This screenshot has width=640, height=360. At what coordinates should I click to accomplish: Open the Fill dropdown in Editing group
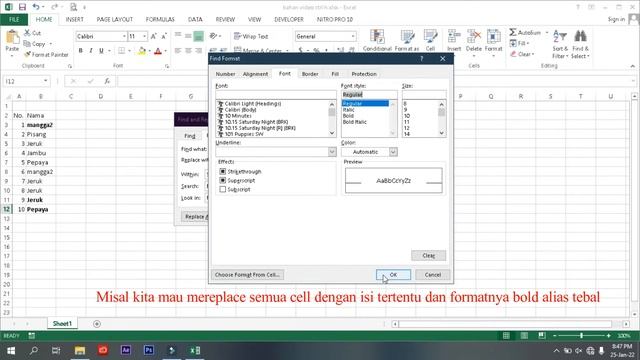tap(528, 43)
